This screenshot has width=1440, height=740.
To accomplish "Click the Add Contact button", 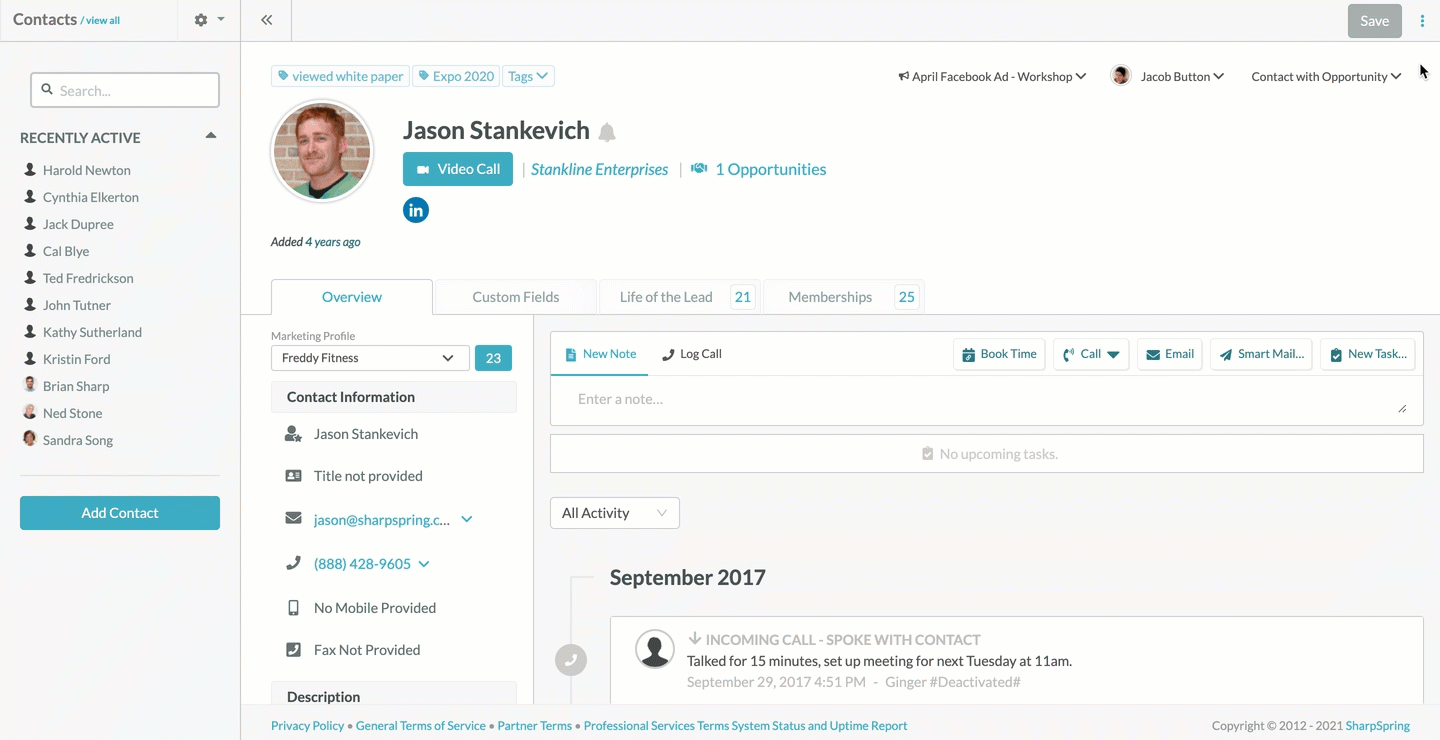I will point(120,513).
